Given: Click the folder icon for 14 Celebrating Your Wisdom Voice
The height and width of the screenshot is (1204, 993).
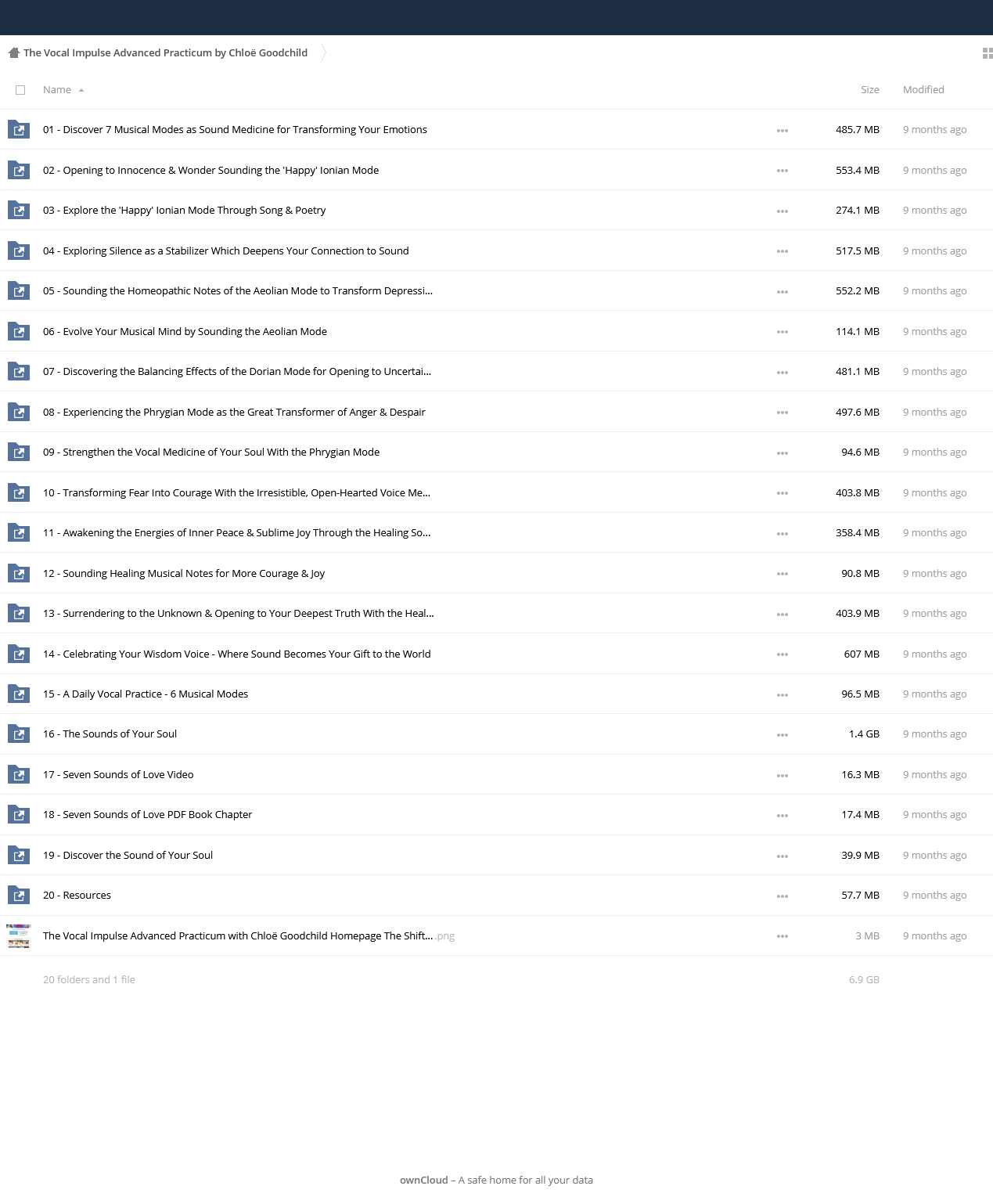Looking at the screenshot, I should click(19, 654).
